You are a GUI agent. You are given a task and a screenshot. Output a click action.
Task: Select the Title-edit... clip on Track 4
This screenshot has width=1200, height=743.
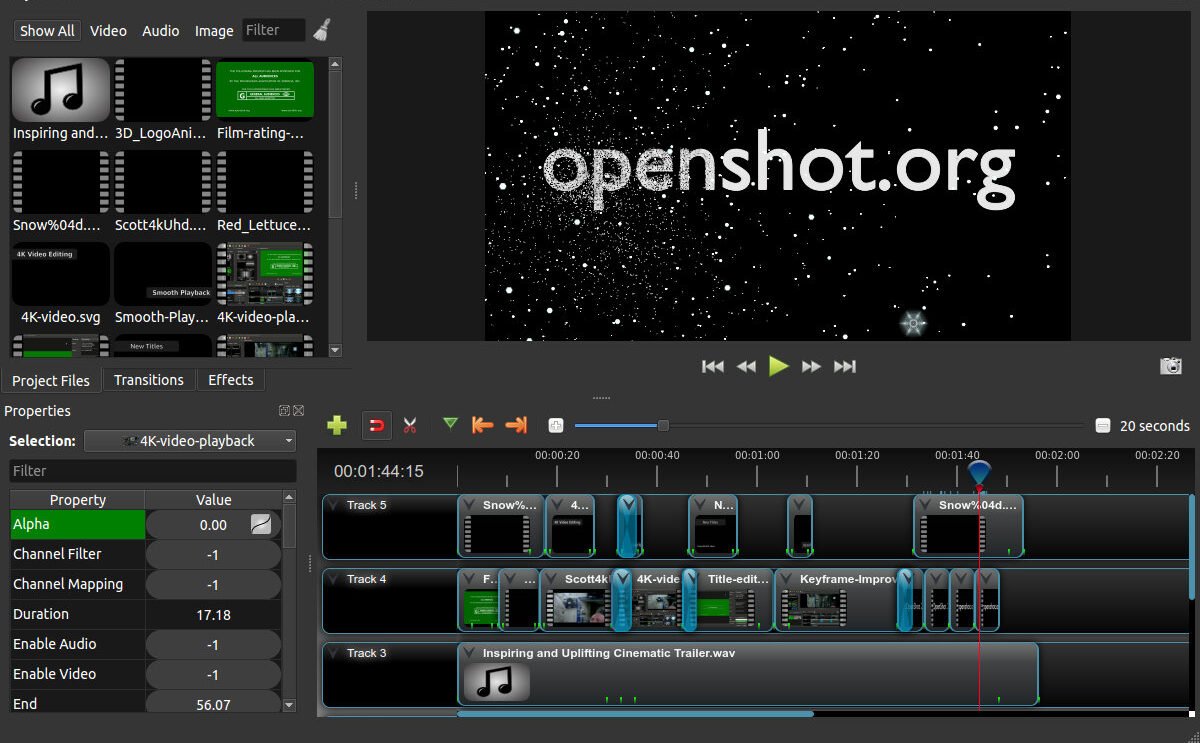tap(732, 600)
